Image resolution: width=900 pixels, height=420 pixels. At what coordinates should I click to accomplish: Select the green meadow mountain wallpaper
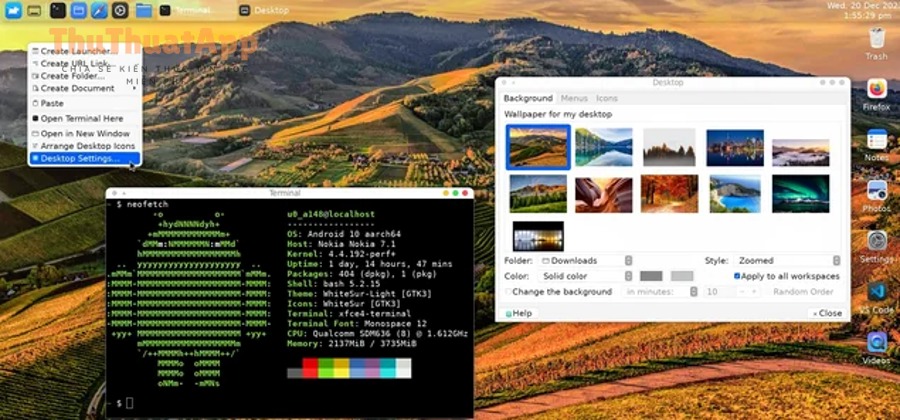tap(538, 193)
